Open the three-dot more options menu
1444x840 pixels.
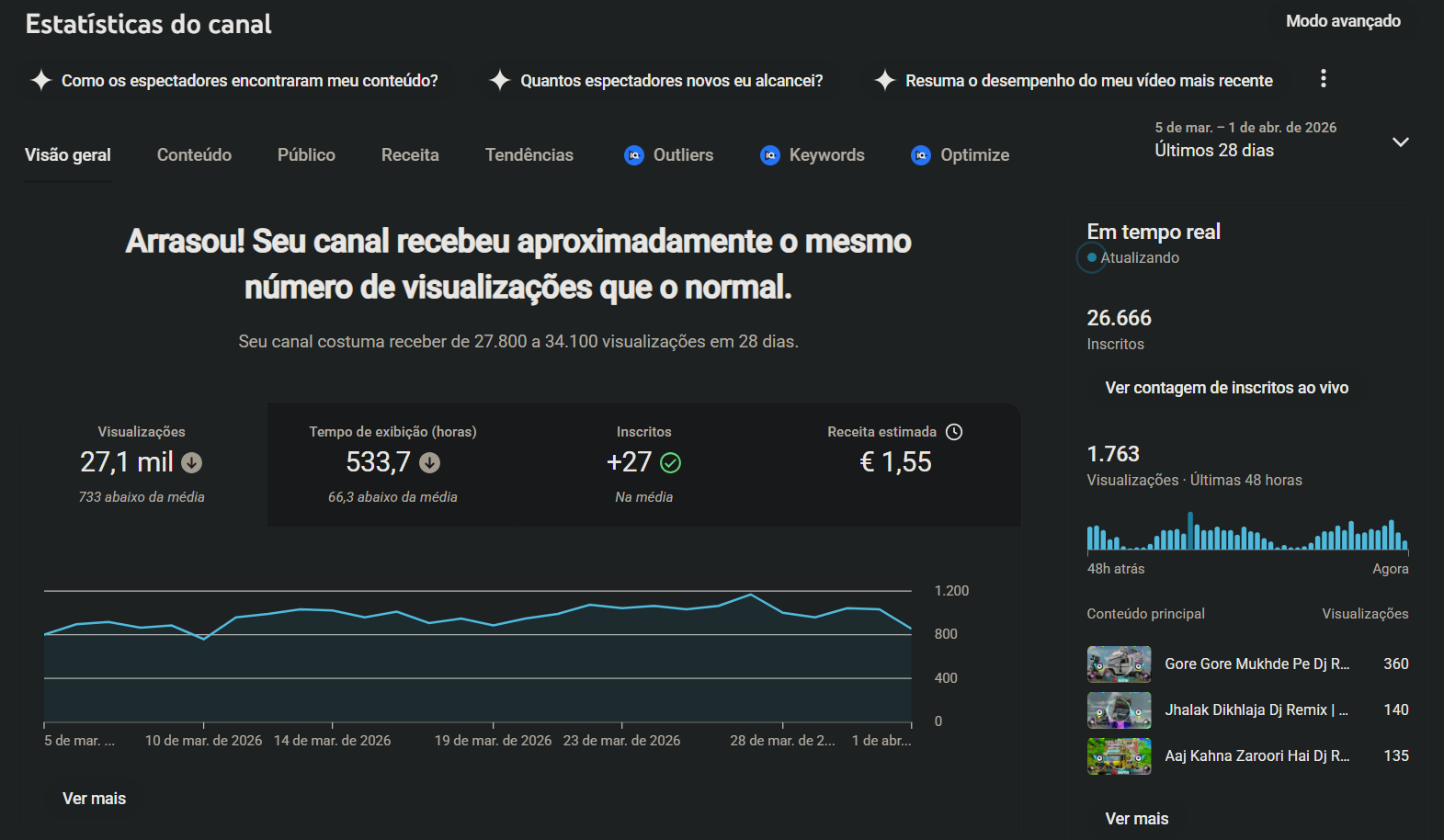point(1324,79)
